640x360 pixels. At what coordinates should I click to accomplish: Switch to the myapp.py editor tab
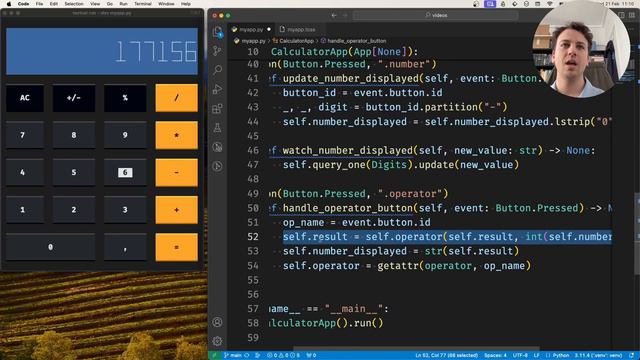(251, 29)
